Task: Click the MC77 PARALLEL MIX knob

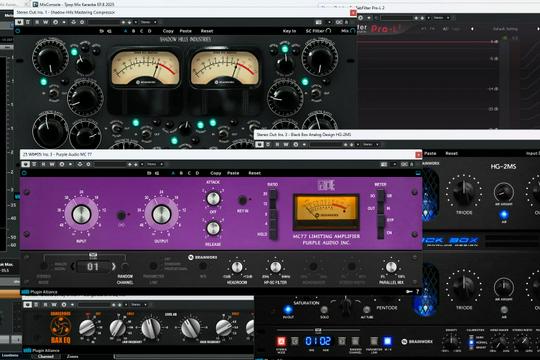Action: tap(391, 267)
